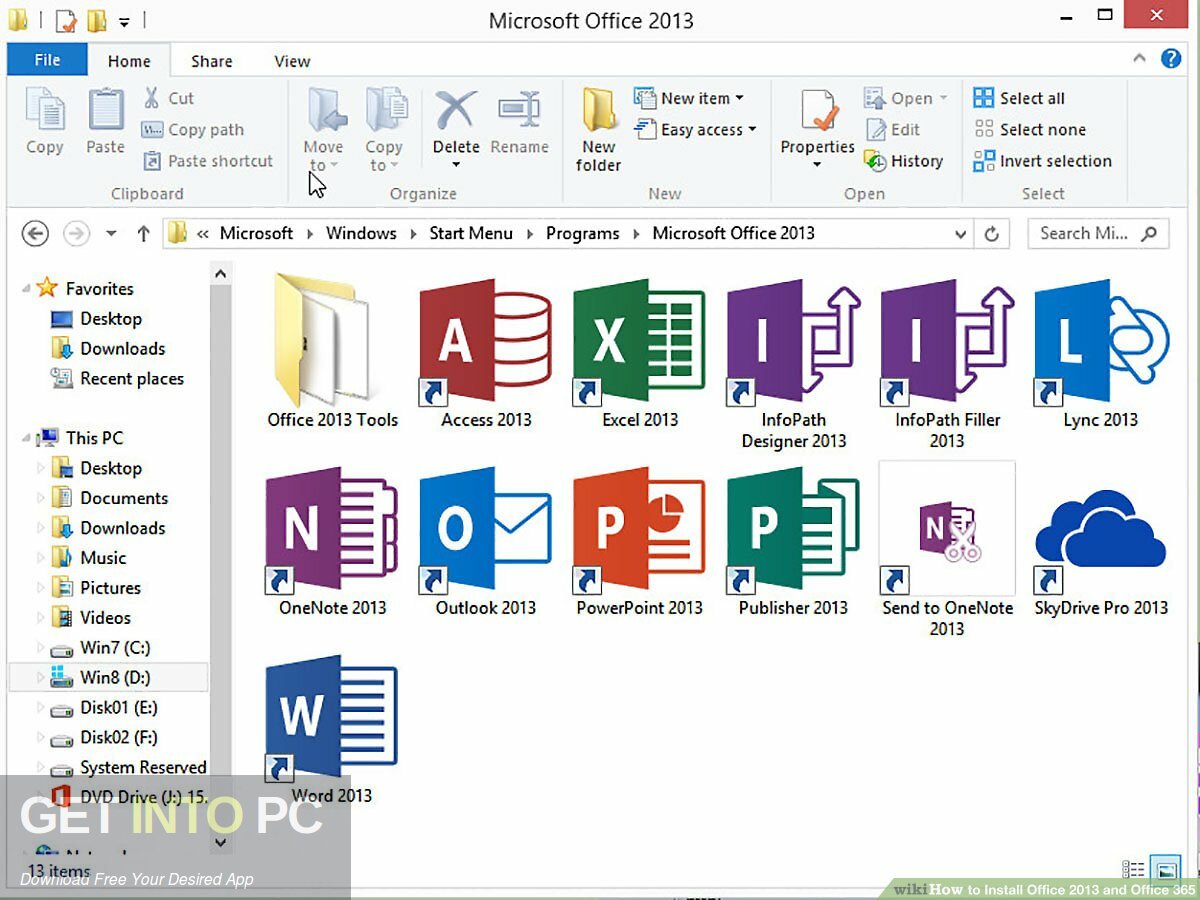Click the Paste ribbon icon
This screenshot has height=900, width=1200.
pyautogui.click(x=105, y=122)
